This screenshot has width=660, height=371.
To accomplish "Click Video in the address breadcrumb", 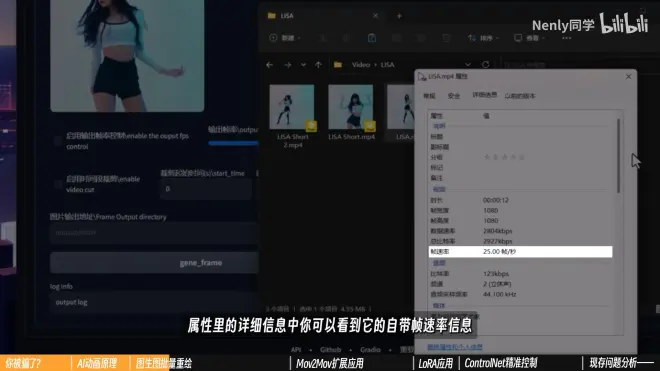I will pyautogui.click(x=361, y=65).
